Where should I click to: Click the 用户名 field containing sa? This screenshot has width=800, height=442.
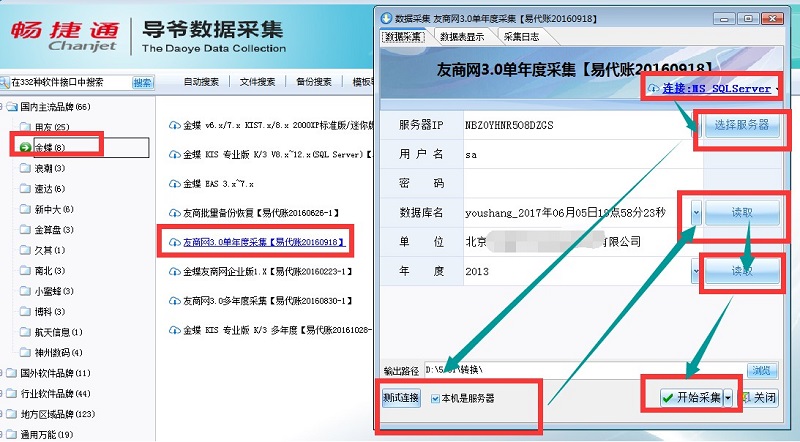[x=583, y=154]
